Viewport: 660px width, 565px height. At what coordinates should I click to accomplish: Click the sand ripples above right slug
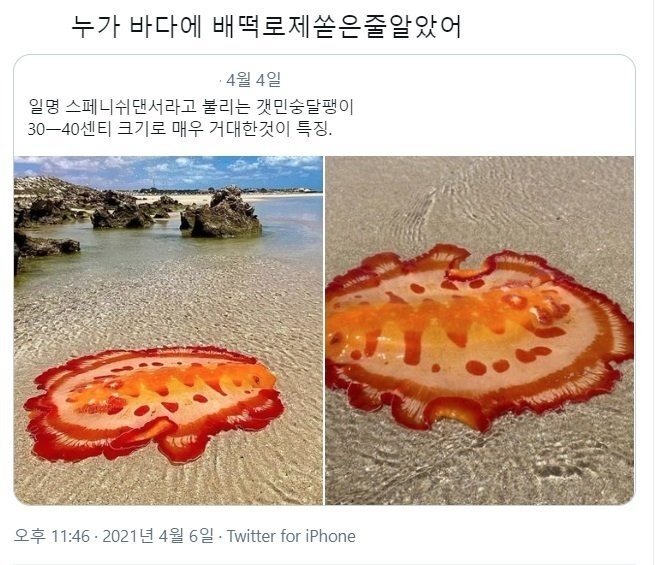(x=480, y=202)
